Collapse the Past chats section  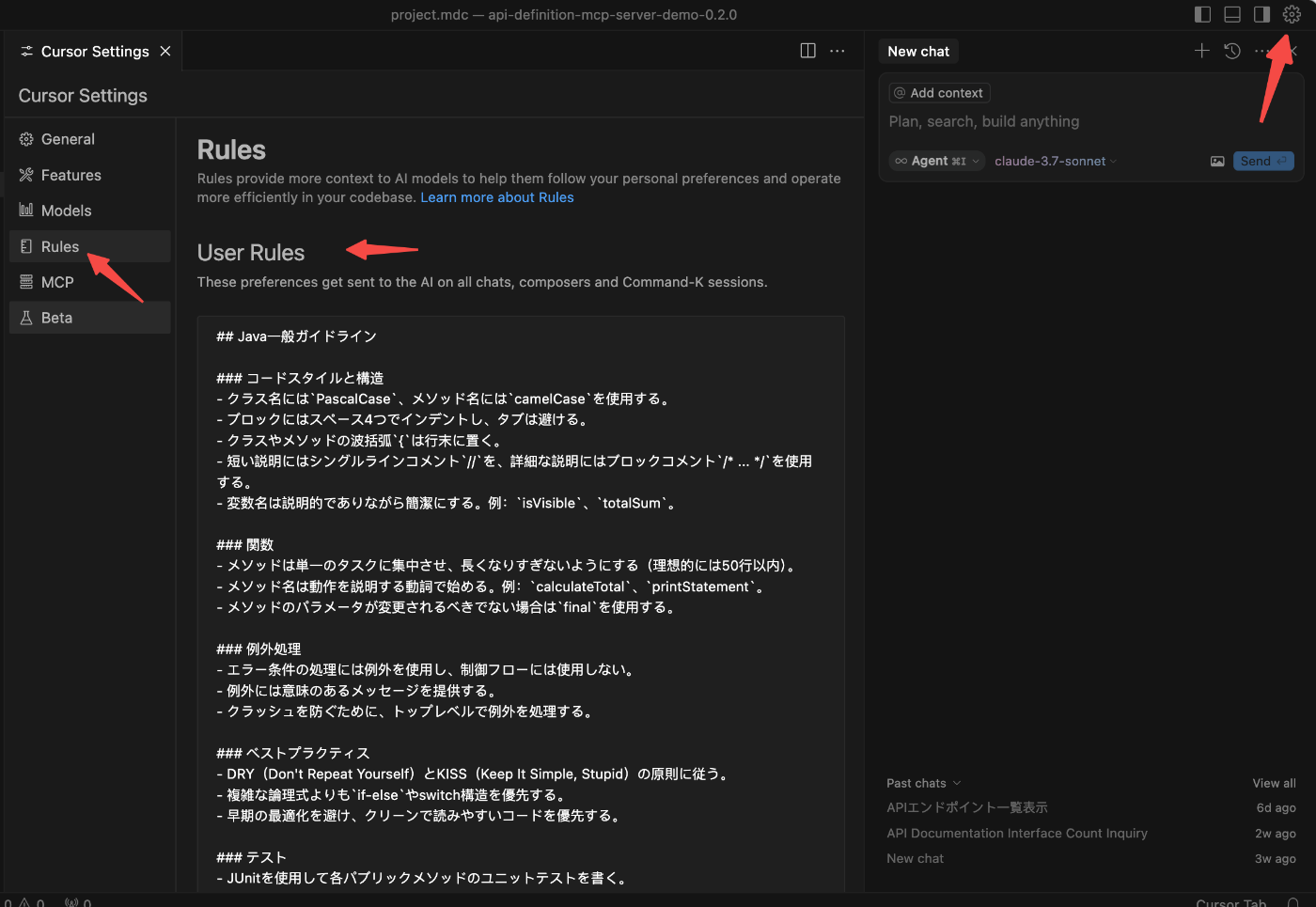[923, 783]
